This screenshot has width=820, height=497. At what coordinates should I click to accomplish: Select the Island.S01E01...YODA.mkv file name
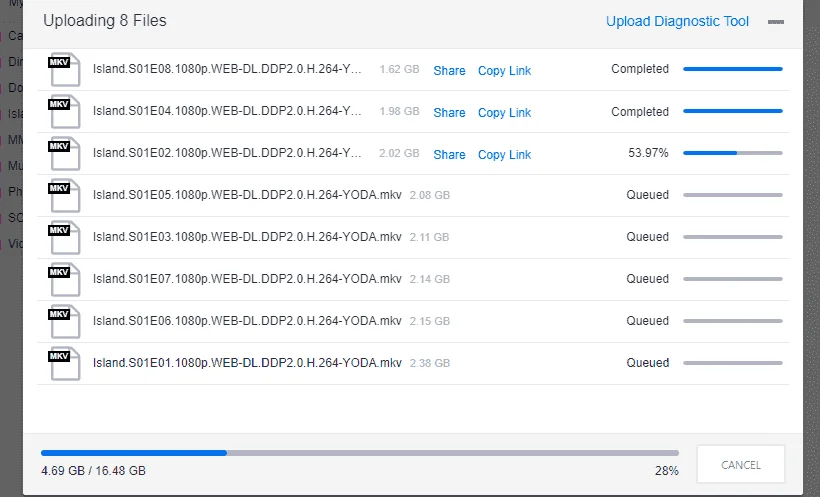[247, 363]
